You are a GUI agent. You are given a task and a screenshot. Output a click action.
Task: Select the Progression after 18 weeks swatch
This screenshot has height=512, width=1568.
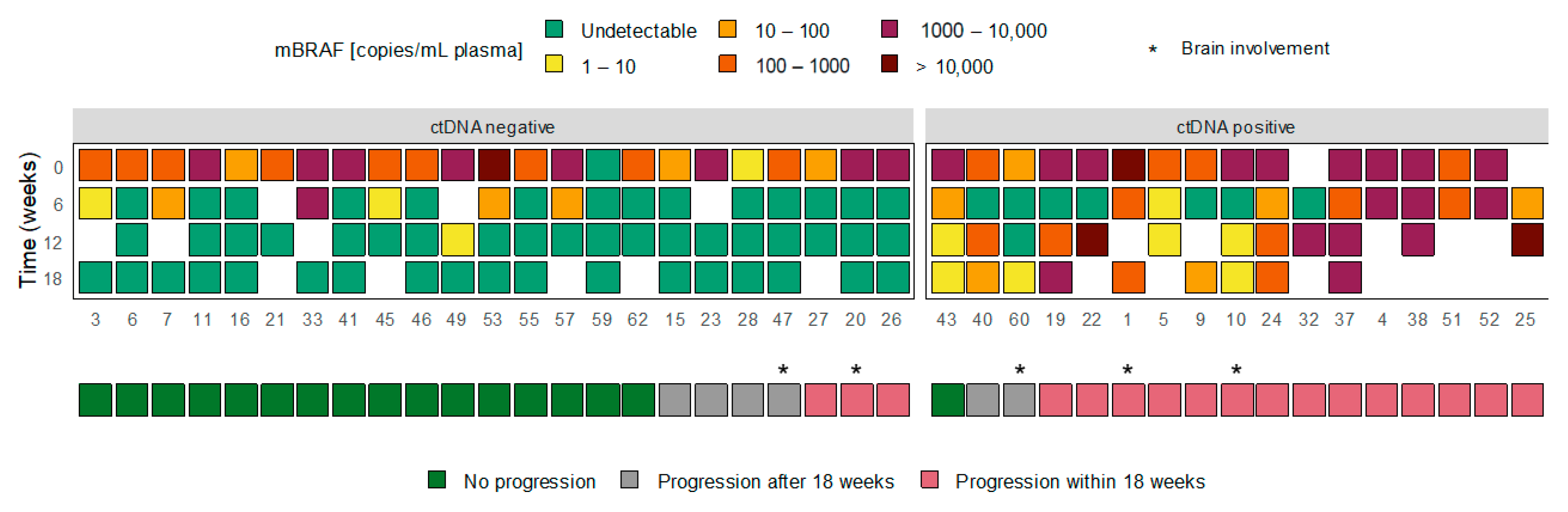click(x=629, y=480)
